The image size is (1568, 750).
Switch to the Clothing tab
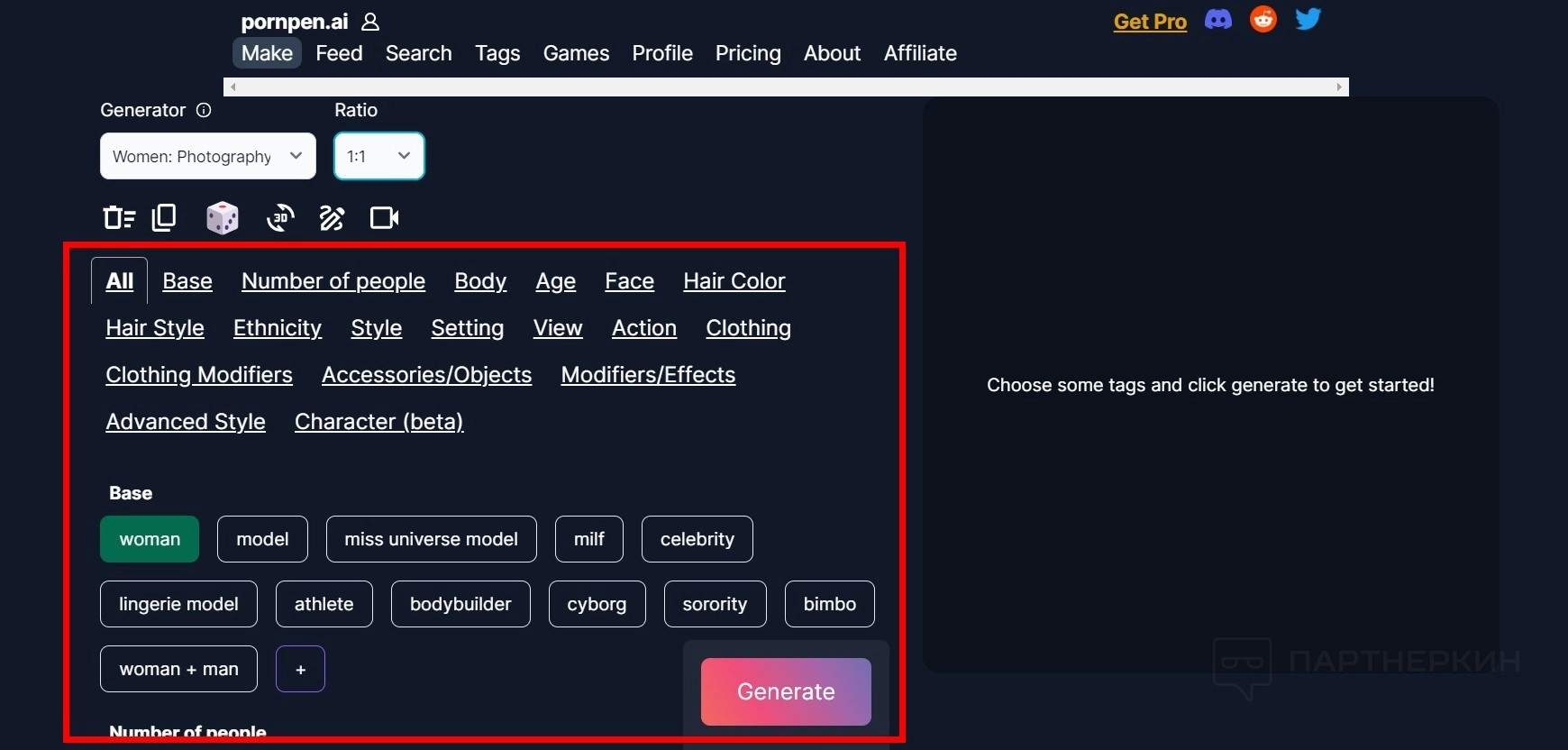click(x=749, y=328)
